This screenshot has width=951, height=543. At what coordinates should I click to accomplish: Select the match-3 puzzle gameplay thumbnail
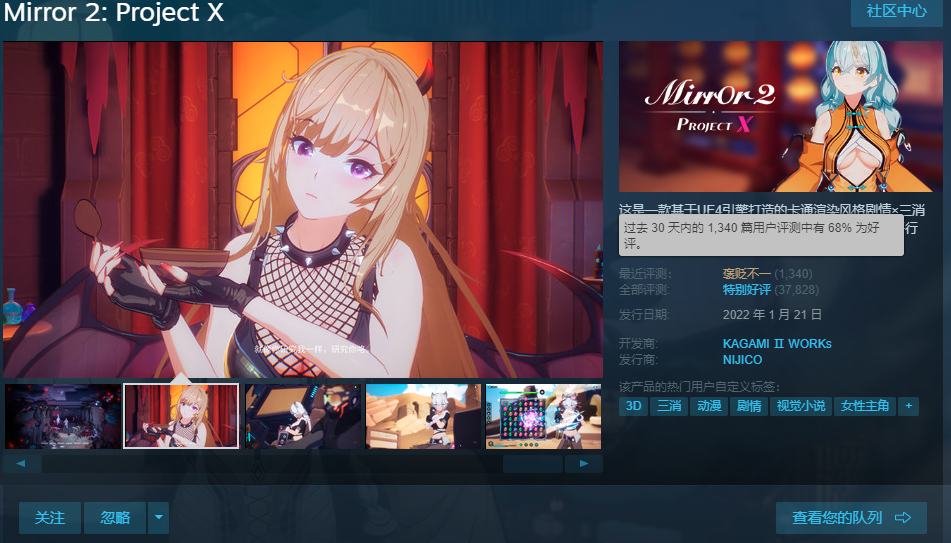coord(543,416)
